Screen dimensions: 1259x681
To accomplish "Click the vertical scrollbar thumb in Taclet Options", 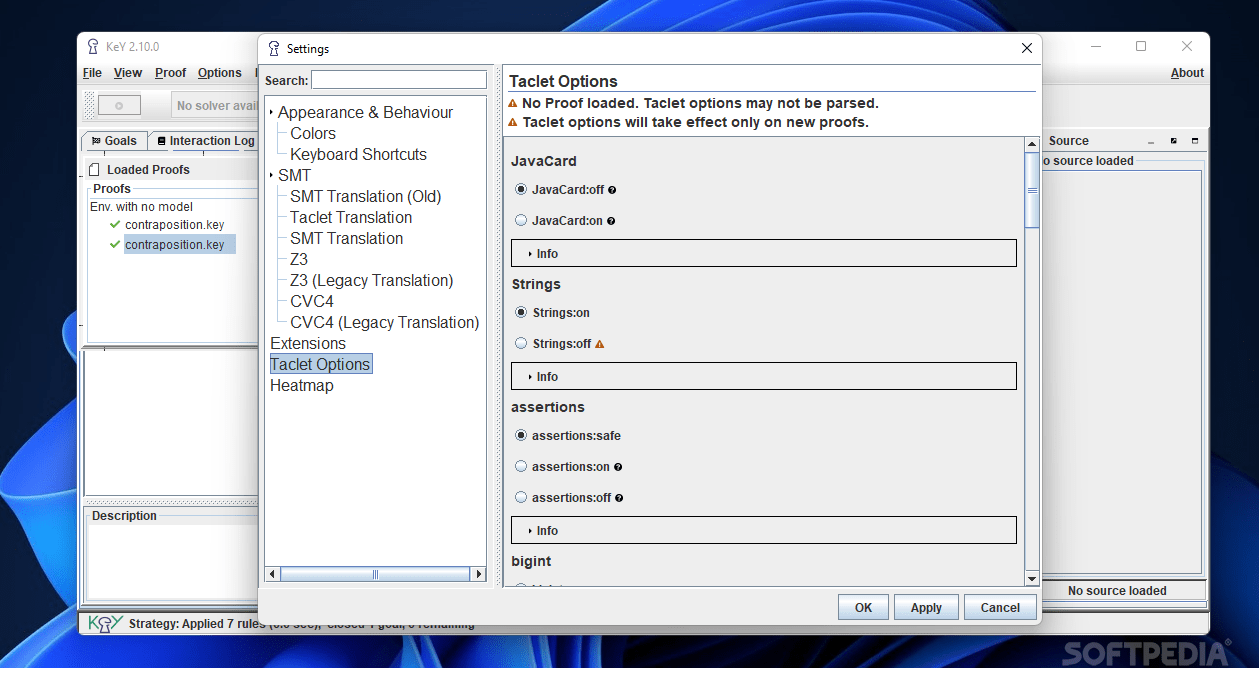I will click(1032, 191).
